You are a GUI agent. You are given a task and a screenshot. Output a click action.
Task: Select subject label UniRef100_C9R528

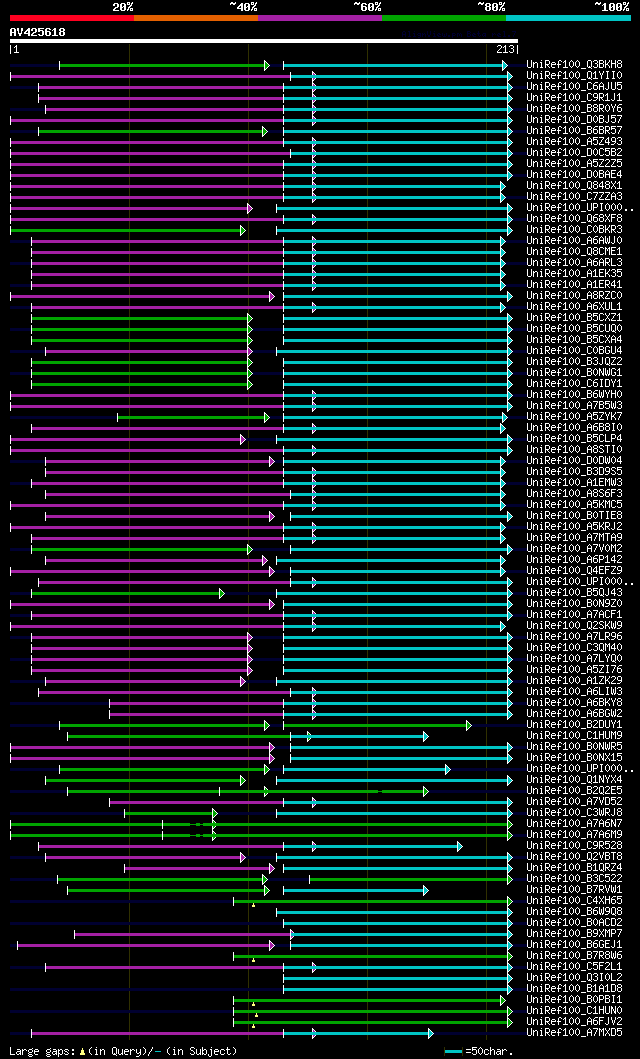575,846
